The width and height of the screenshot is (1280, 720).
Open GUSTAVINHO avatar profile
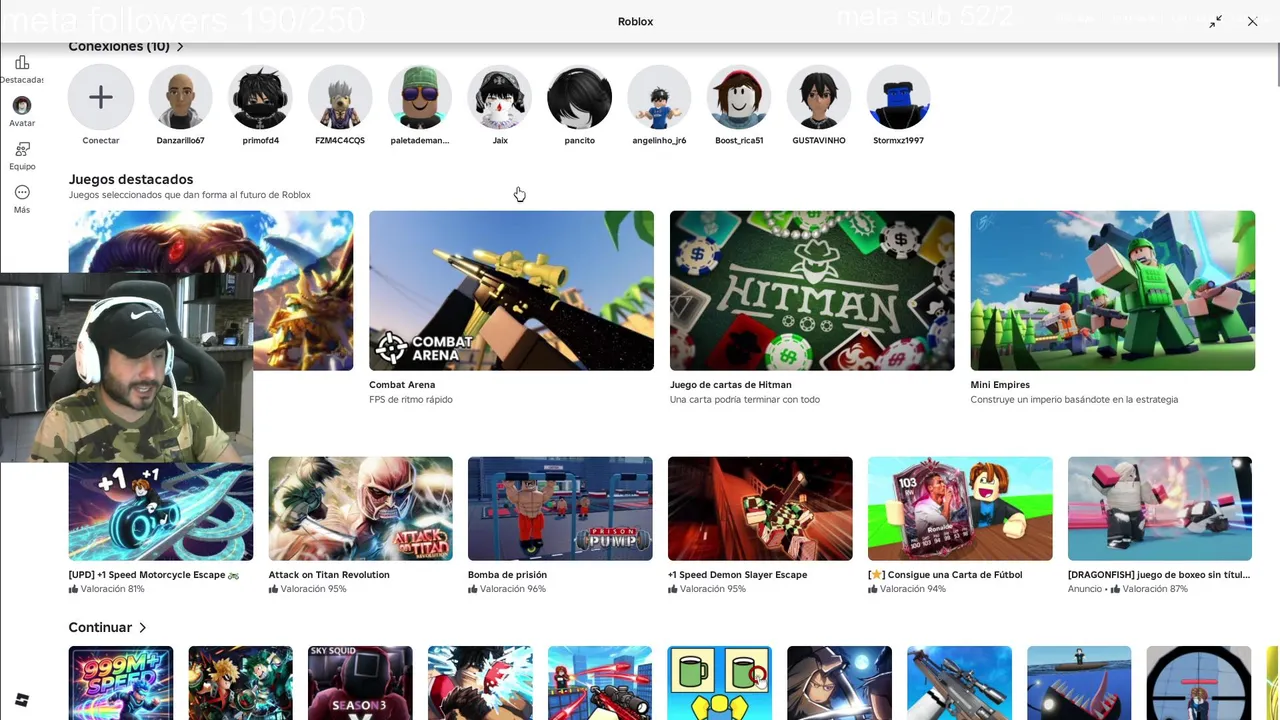[x=819, y=97]
